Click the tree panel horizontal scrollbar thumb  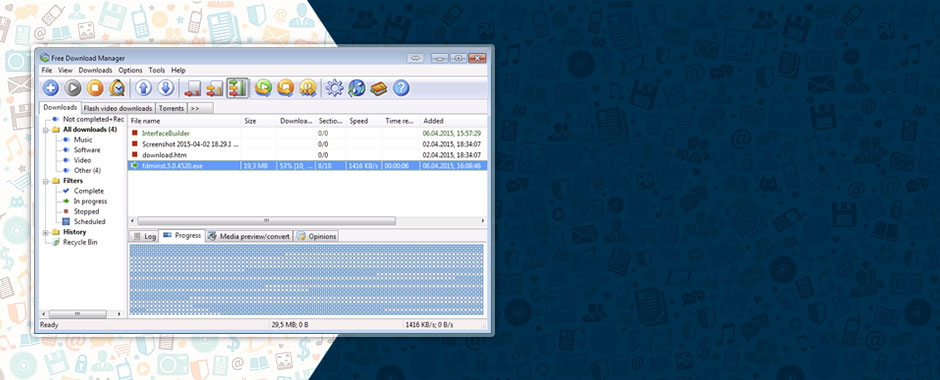(x=77, y=314)
